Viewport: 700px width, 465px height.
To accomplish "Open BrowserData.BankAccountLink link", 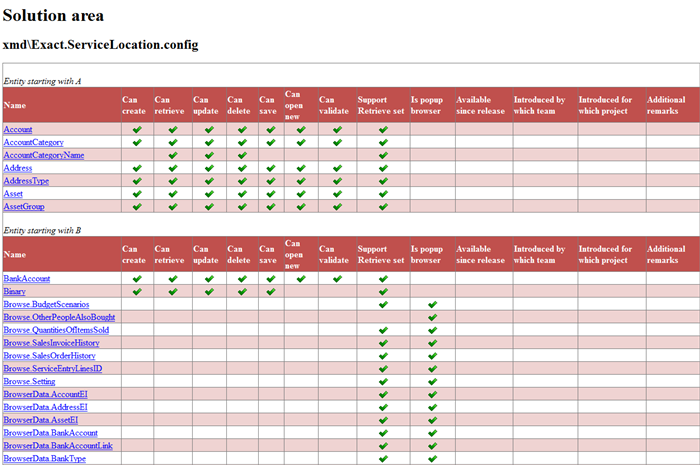I will 58,446.
